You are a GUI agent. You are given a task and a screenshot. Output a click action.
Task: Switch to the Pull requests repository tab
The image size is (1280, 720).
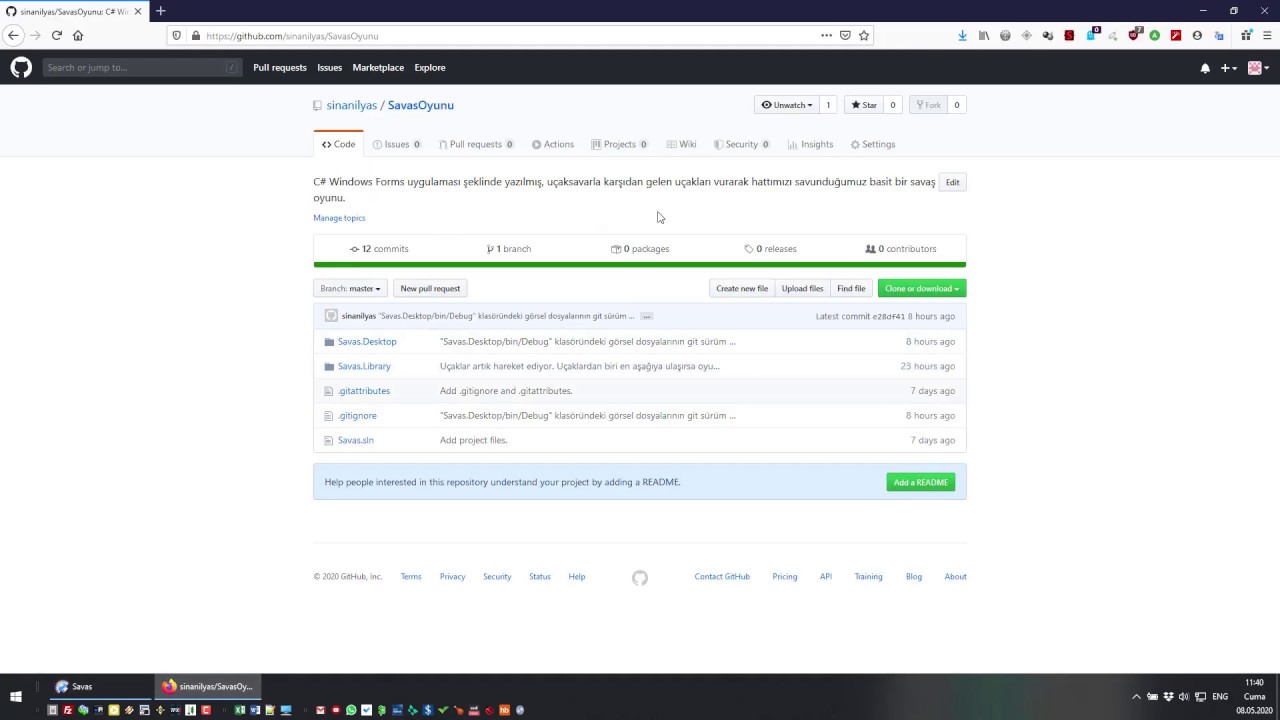point(476,144)
